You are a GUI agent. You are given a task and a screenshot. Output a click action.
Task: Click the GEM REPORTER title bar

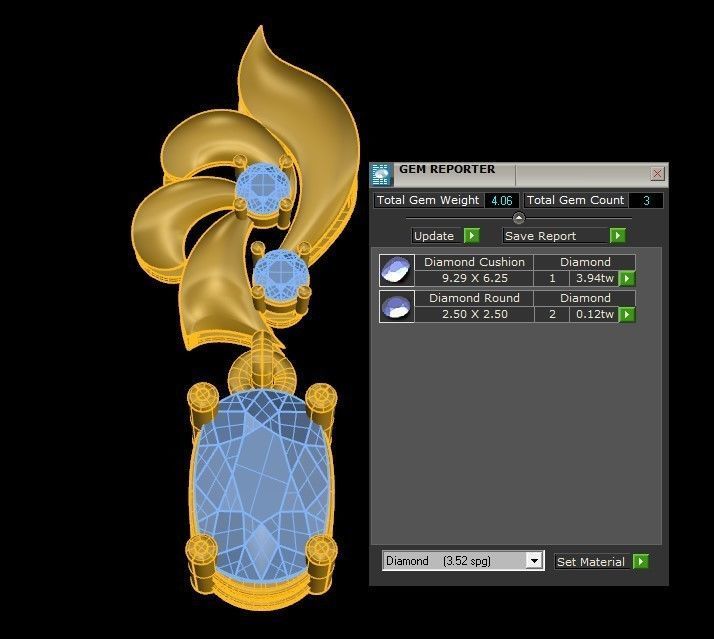click(x=519, y=174)
